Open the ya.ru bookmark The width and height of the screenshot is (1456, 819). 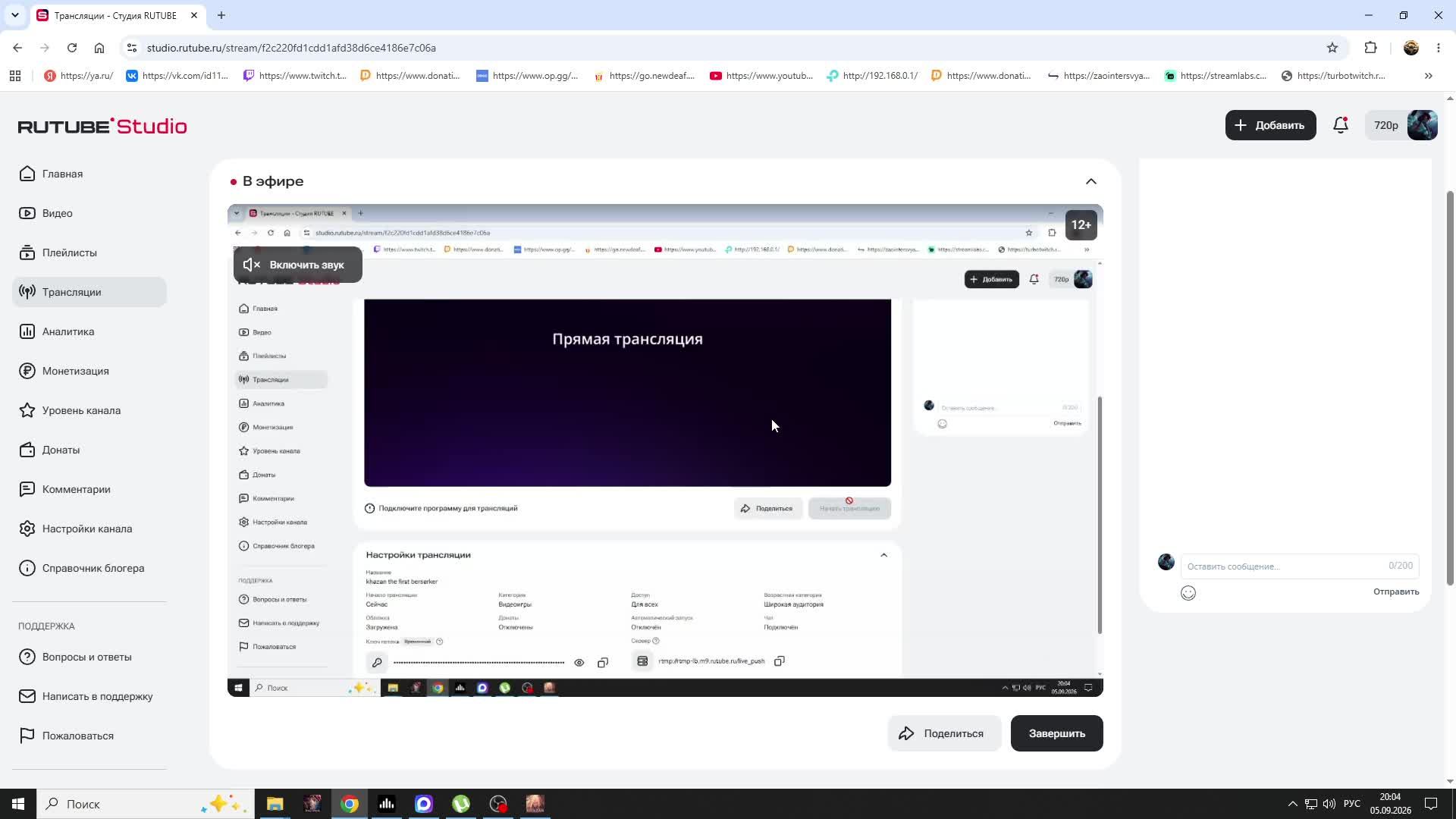coord(79,76)
